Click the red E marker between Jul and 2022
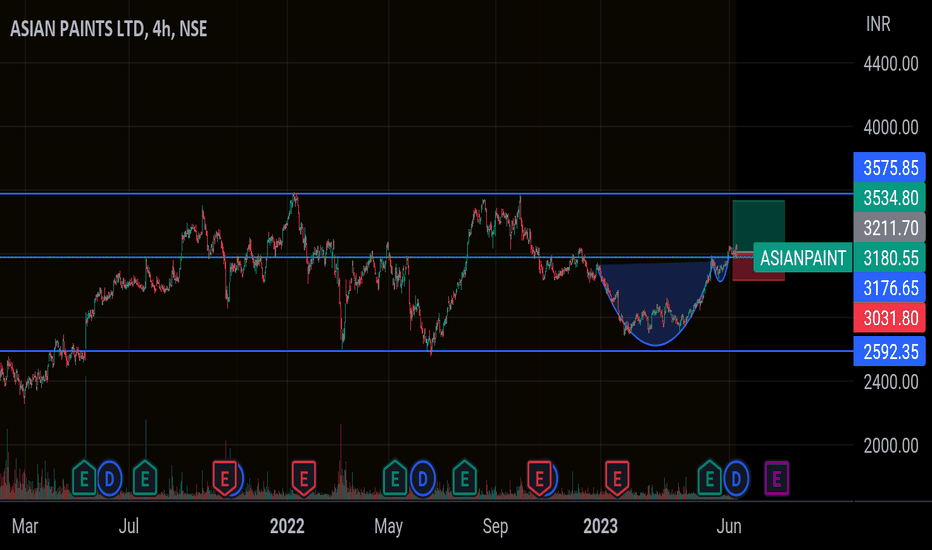This screenshot has width=932, height=550. [225, 478]
